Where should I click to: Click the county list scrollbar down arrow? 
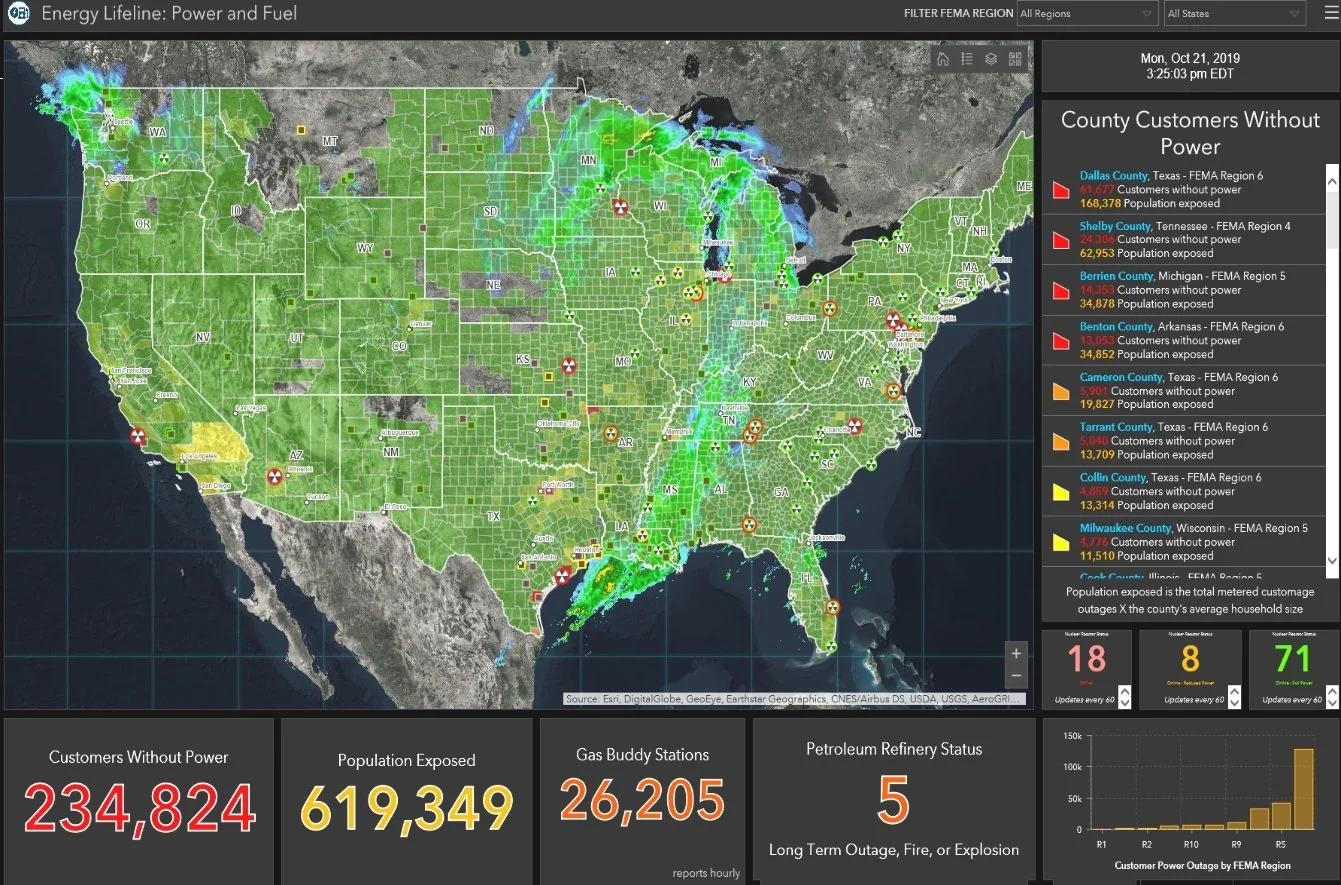click(x=1332, y=561)
